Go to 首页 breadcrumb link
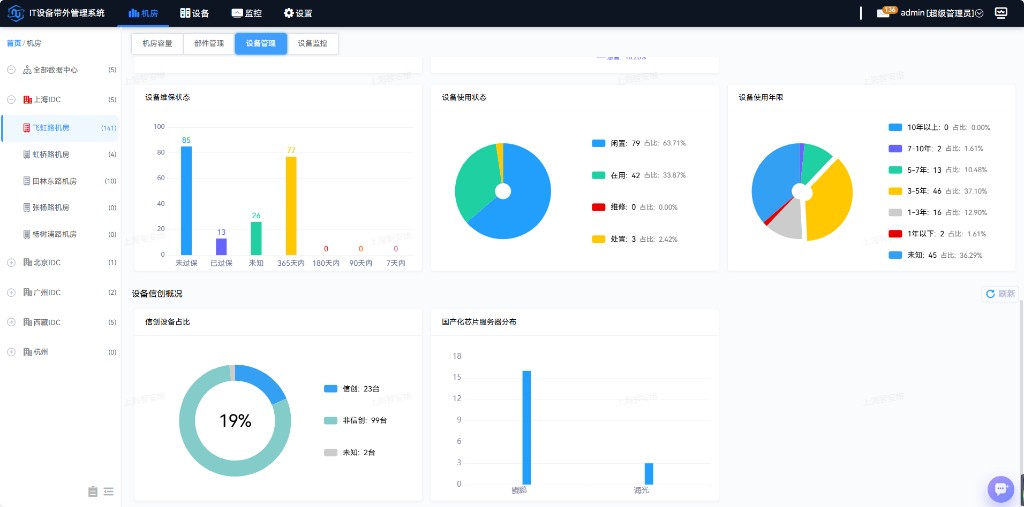This screenshot has height=507, width=1024. coord(13,43)
